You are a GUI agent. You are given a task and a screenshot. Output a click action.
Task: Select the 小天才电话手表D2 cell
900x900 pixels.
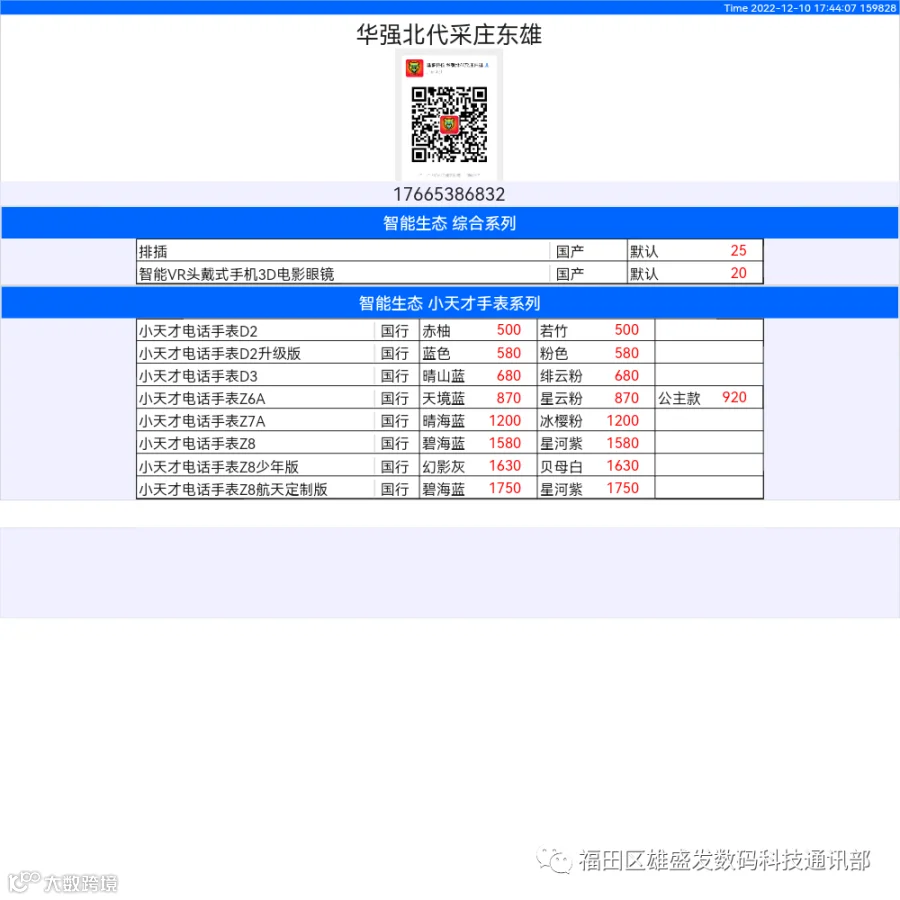tap(255, 331)
